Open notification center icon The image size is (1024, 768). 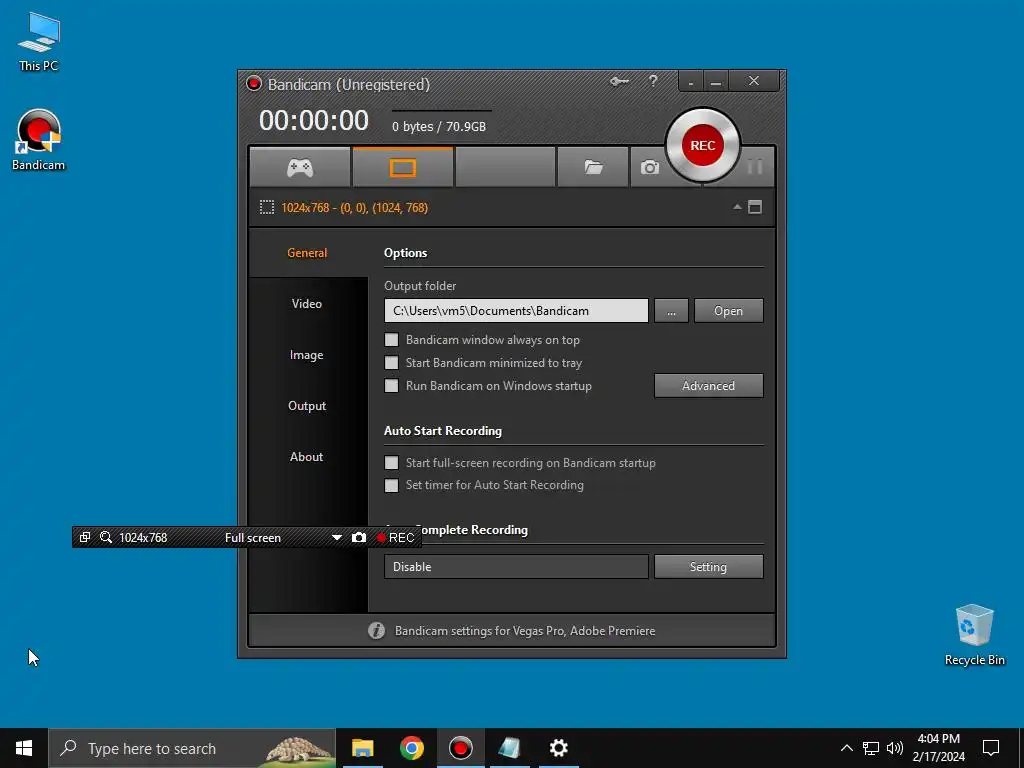coord(991,748)
